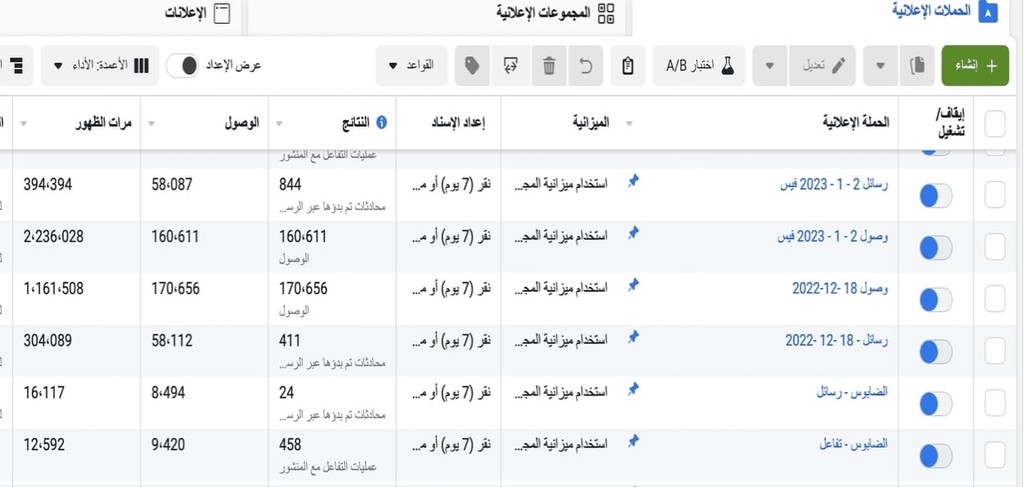This screenshot has width=1024, height=487.
Task: Toggle campaign رسائل 2 - 1 - 2023 فيس on/off
Action: pyautogui.click(x=936, y=195)
